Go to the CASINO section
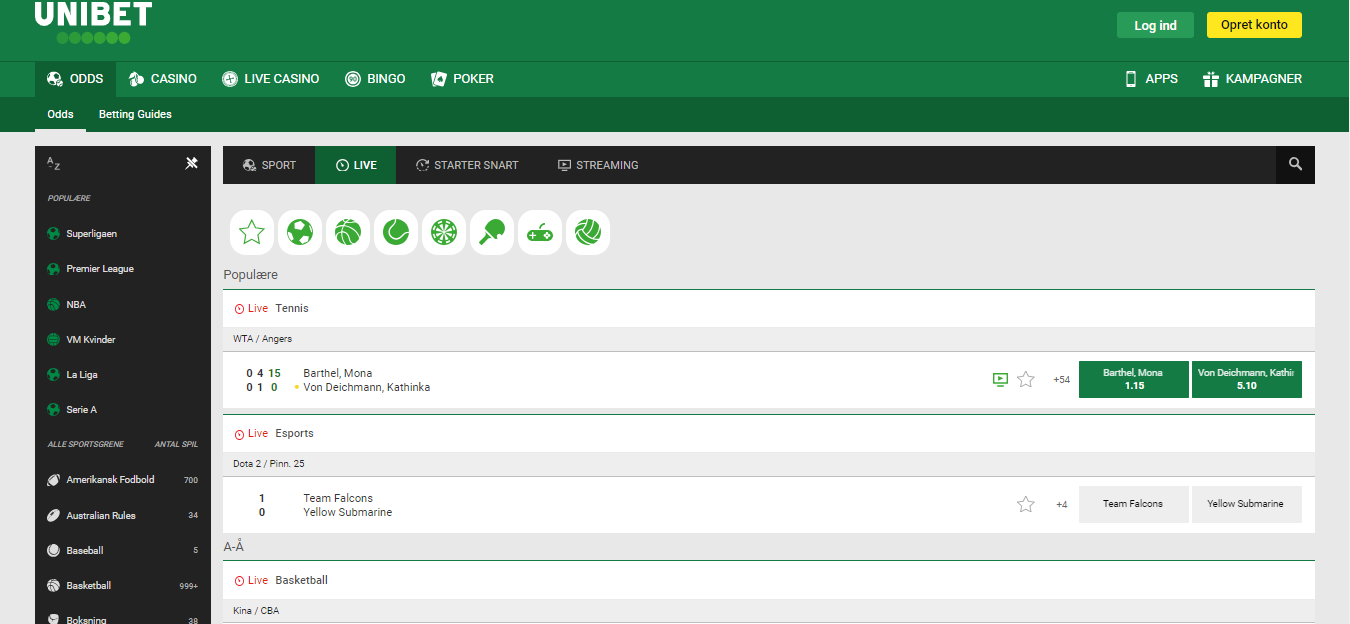1350x624 pixels. pos(163,79)
